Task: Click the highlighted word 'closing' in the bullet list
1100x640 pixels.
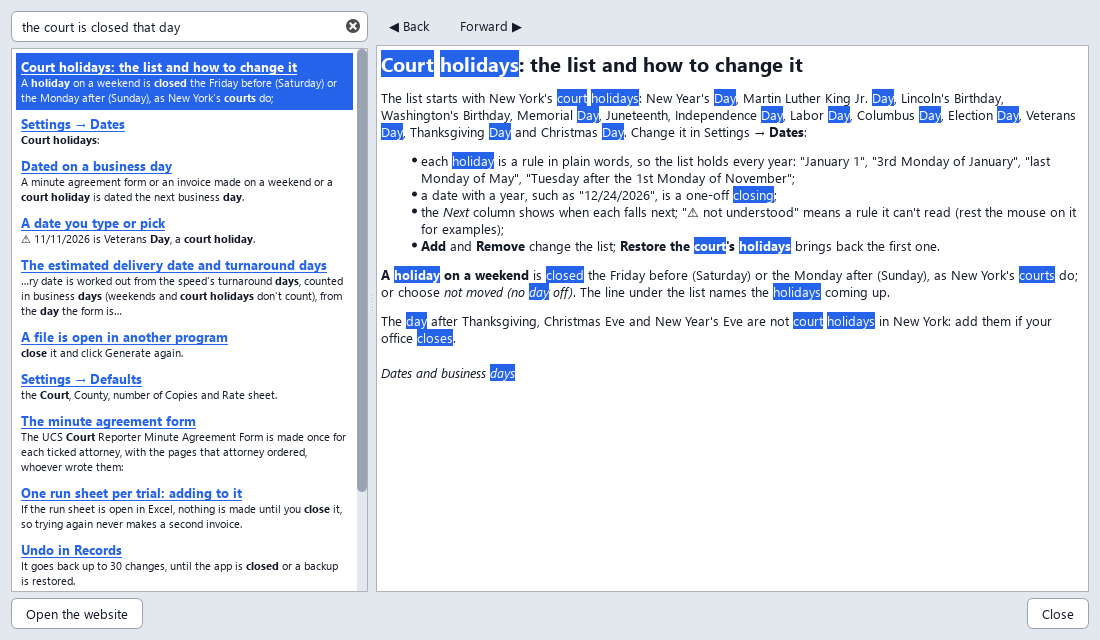Action: click(x=753, y=195)
